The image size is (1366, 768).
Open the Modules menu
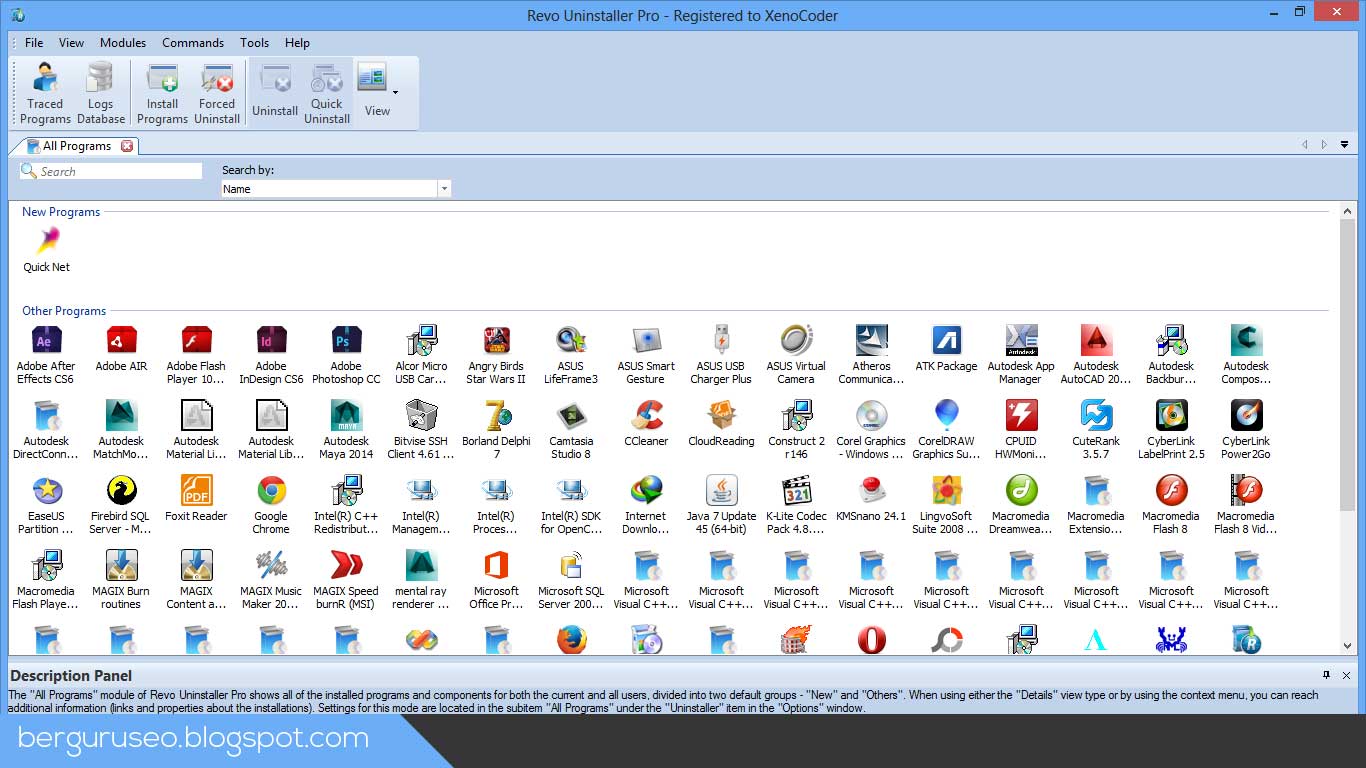pos(123,43)
